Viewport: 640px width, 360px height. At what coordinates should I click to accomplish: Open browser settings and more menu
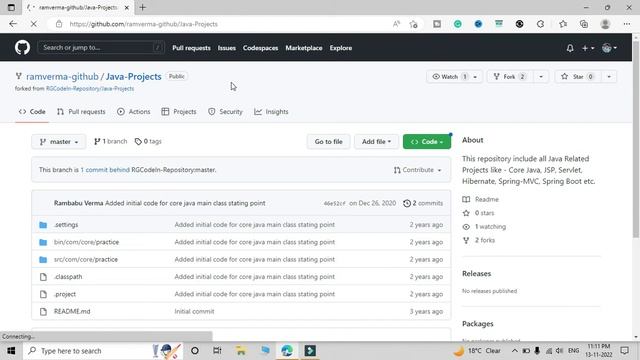tap(627, 24)
